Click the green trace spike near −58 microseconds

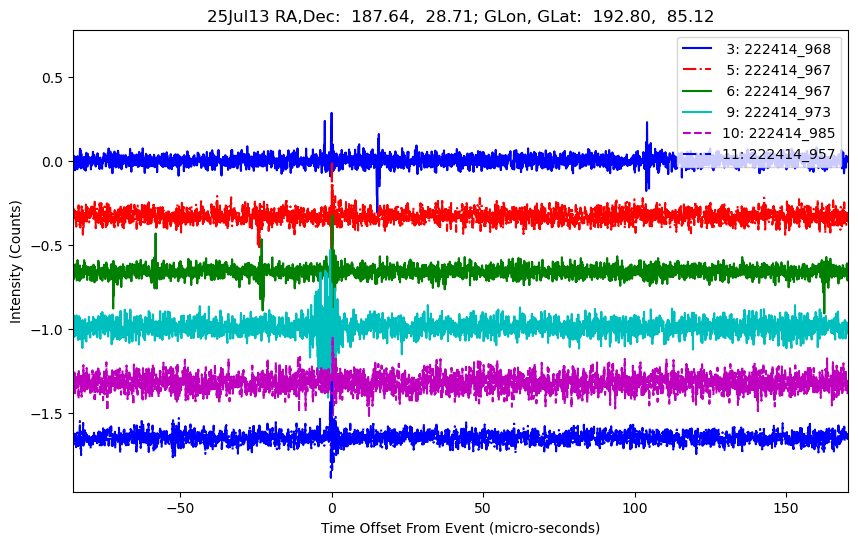155,260
